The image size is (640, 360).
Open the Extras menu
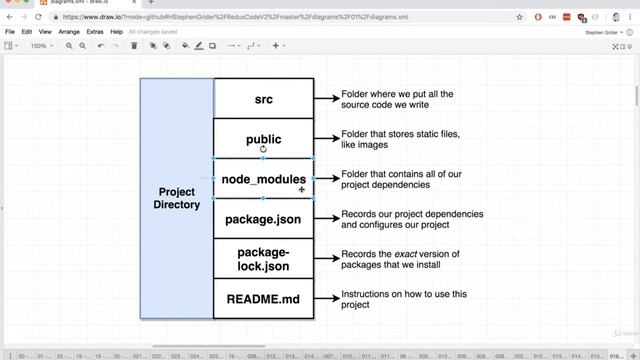95,32
